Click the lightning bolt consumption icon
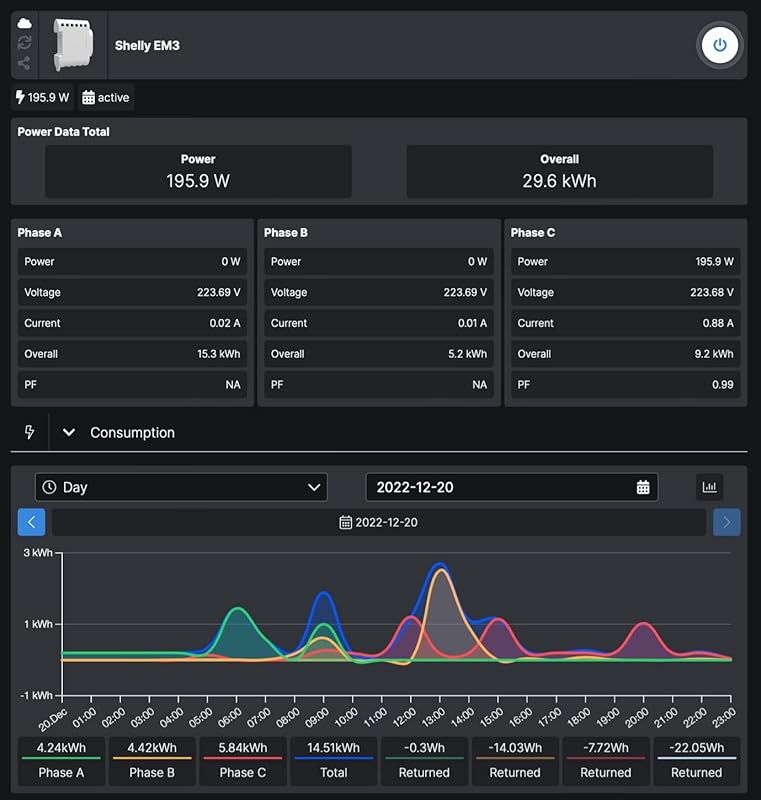Viewport: 761px width, 800px height. coord(29,432)
